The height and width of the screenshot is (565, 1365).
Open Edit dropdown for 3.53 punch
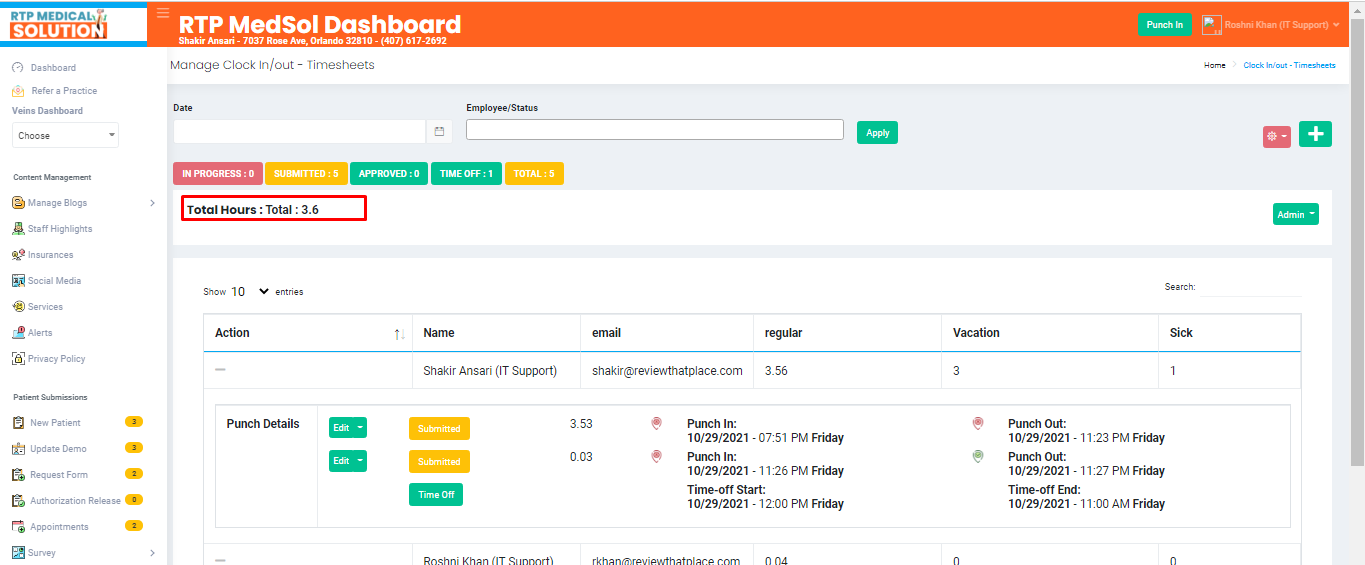348,428
